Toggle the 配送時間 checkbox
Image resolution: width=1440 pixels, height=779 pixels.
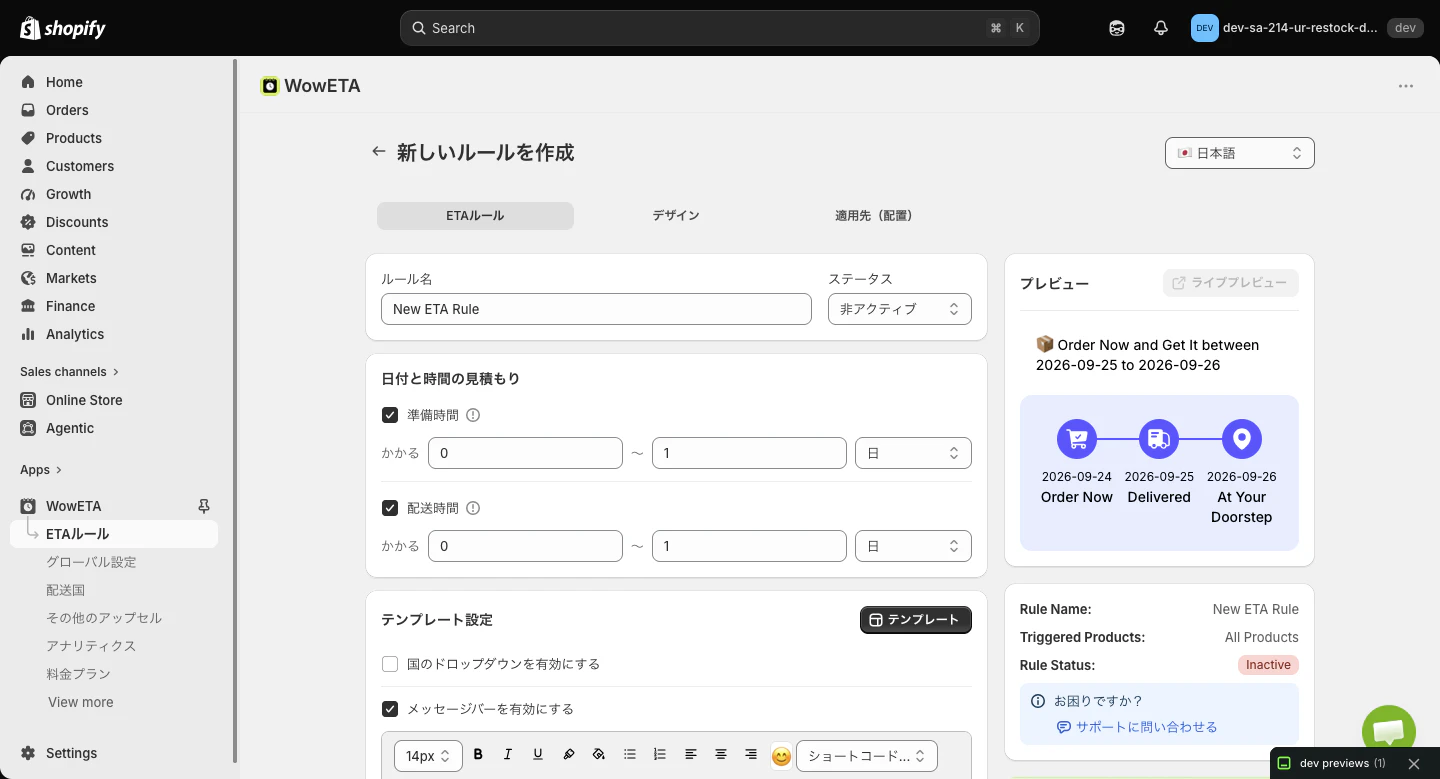[x=390, y=508]
